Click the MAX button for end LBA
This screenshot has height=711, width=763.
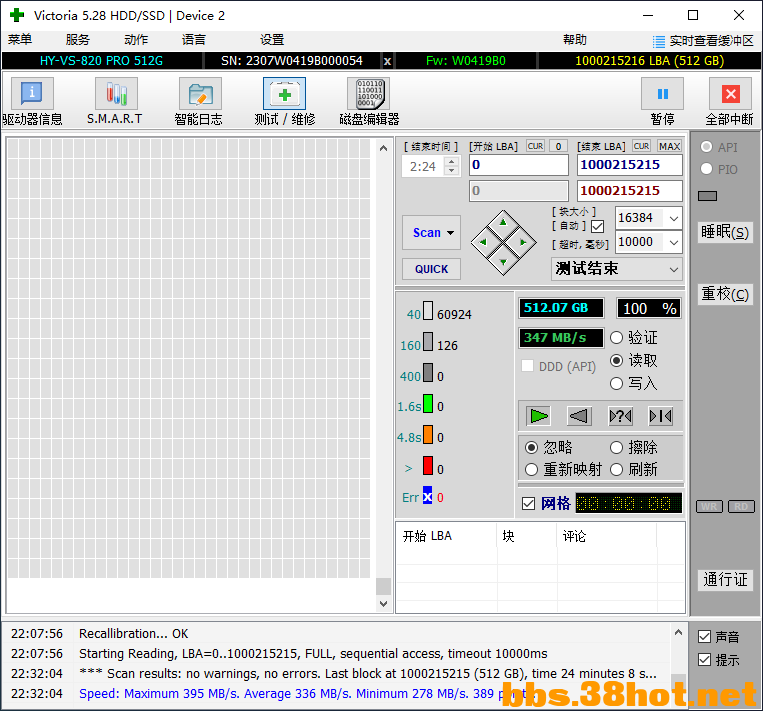pyautogui.click(x=669, y=146)
